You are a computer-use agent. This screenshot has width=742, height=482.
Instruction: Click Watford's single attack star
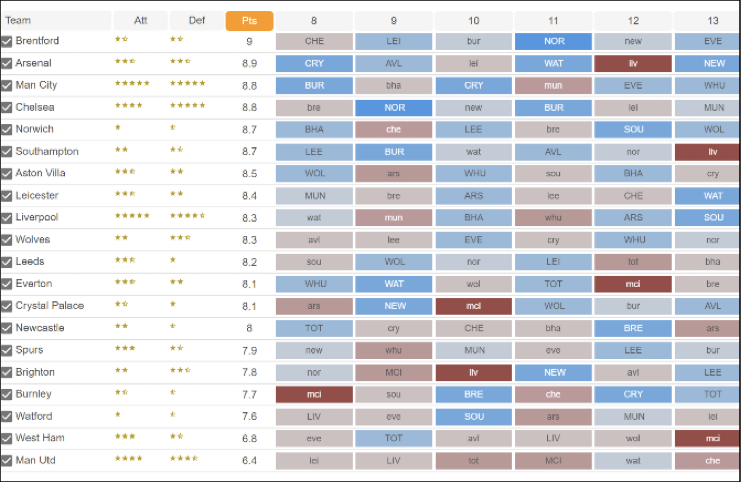pyautogui.click(x=118, y=416)
